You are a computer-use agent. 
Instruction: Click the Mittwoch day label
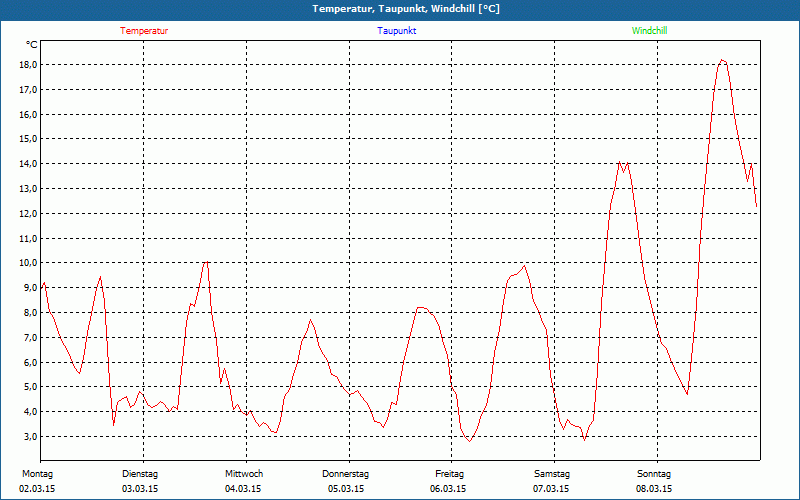(x=244, y=474)
